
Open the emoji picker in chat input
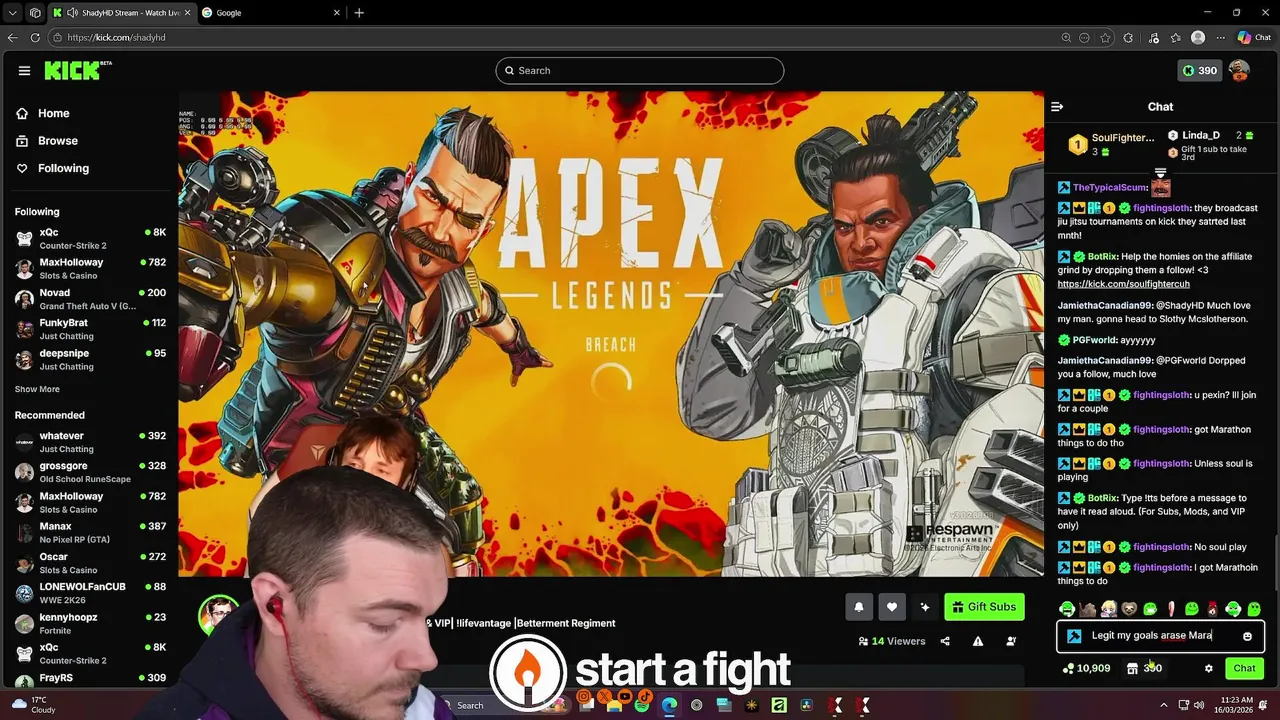(x=1247, y=636)
